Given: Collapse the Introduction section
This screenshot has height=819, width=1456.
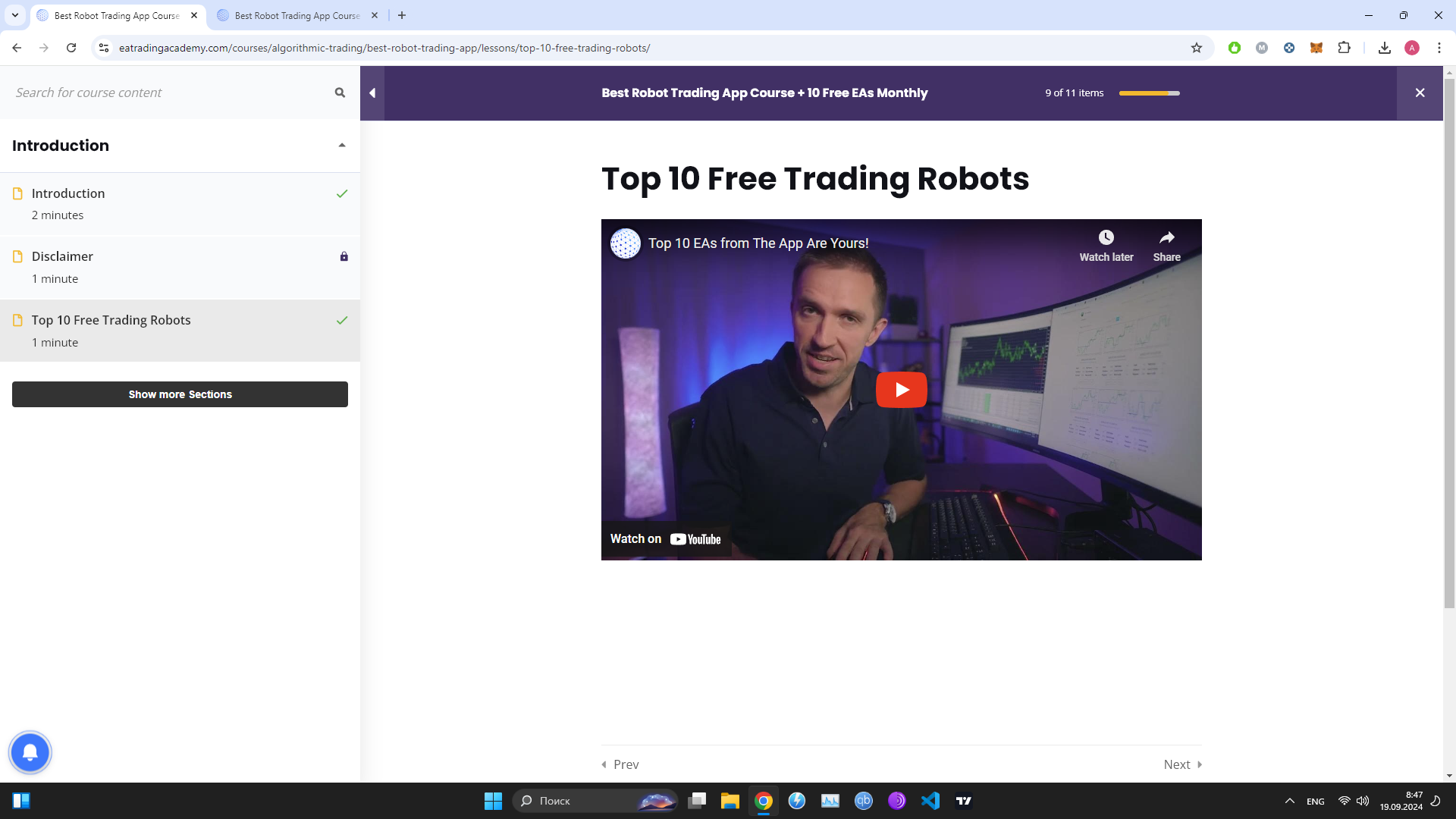Looking at the screenshot, I should pos(342,146).
